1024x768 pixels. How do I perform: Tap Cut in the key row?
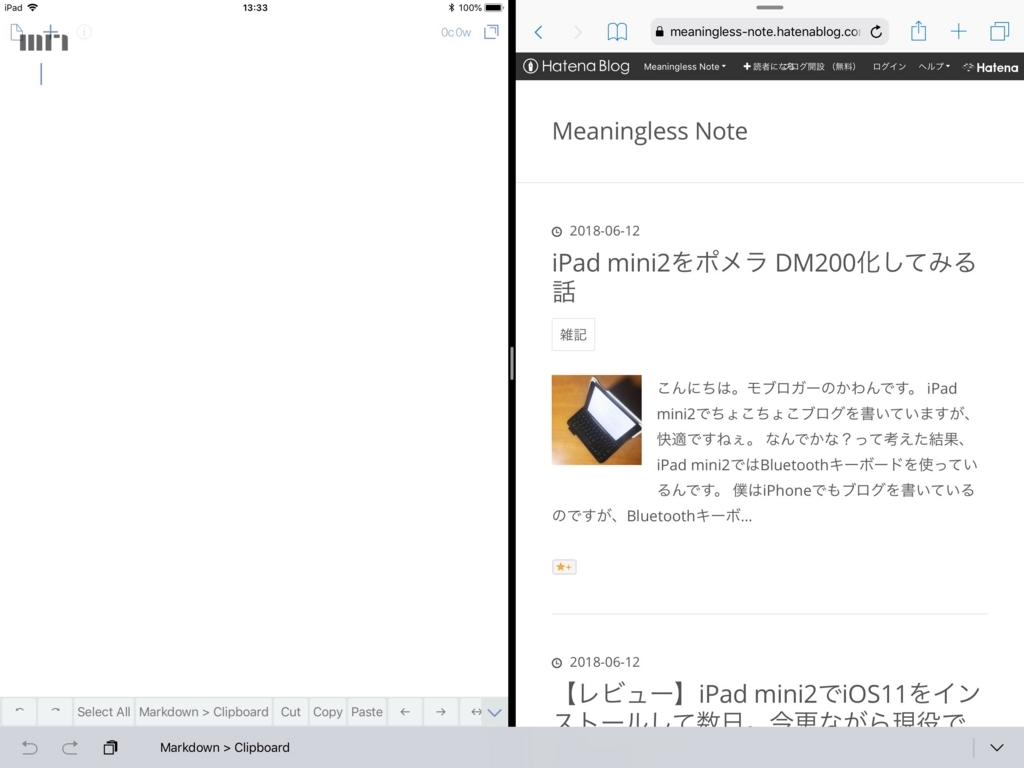(291, 712)
